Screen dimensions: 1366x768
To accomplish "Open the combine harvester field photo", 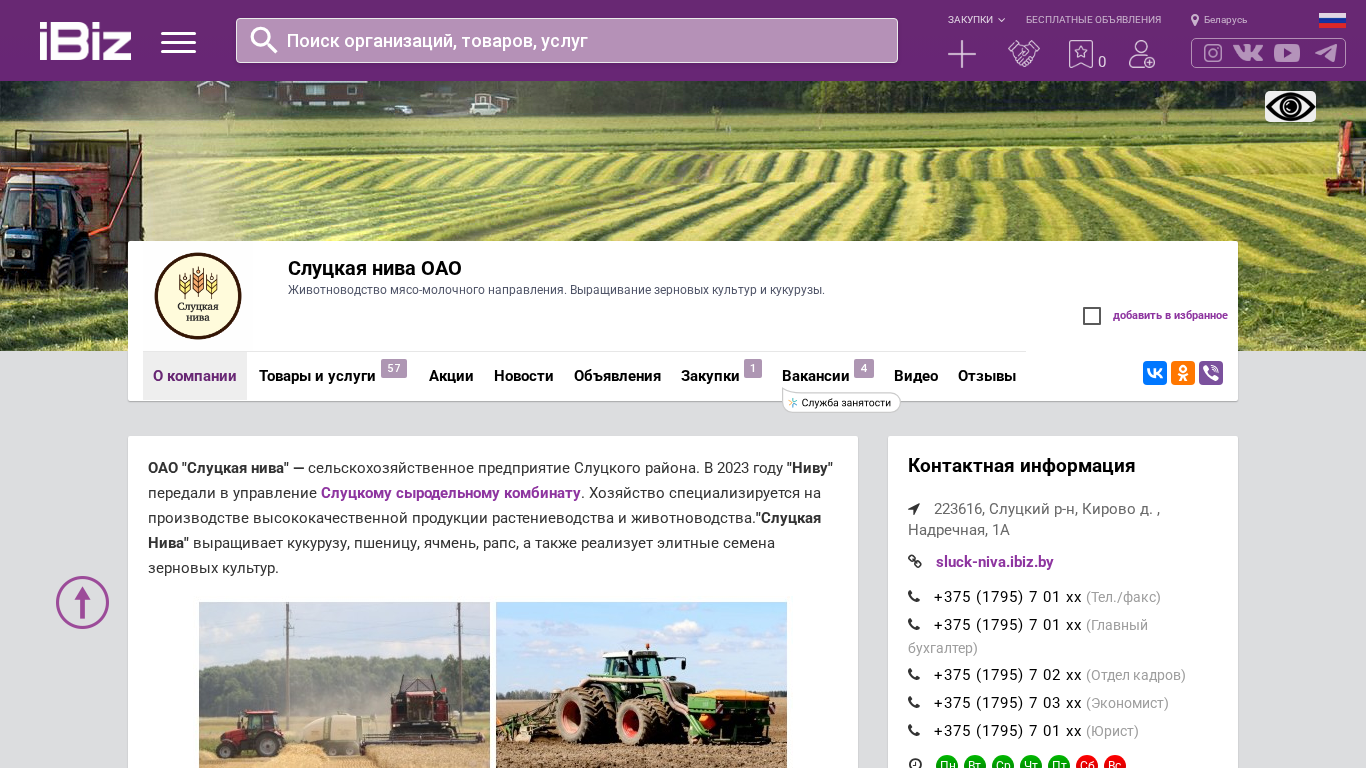I will click(x=344, y=685).
